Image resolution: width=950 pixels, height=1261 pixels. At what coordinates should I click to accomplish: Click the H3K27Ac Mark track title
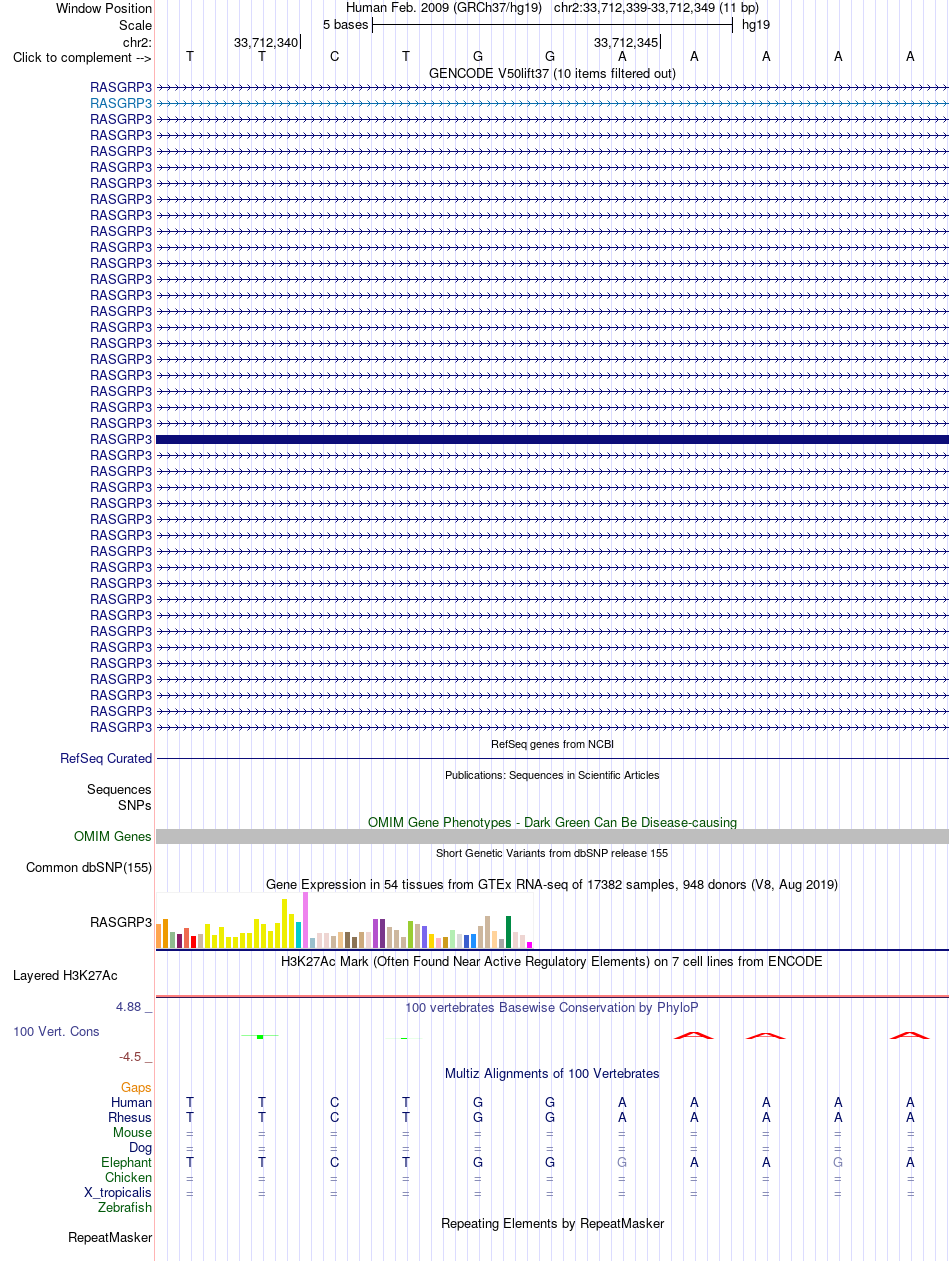coord(552,961)
